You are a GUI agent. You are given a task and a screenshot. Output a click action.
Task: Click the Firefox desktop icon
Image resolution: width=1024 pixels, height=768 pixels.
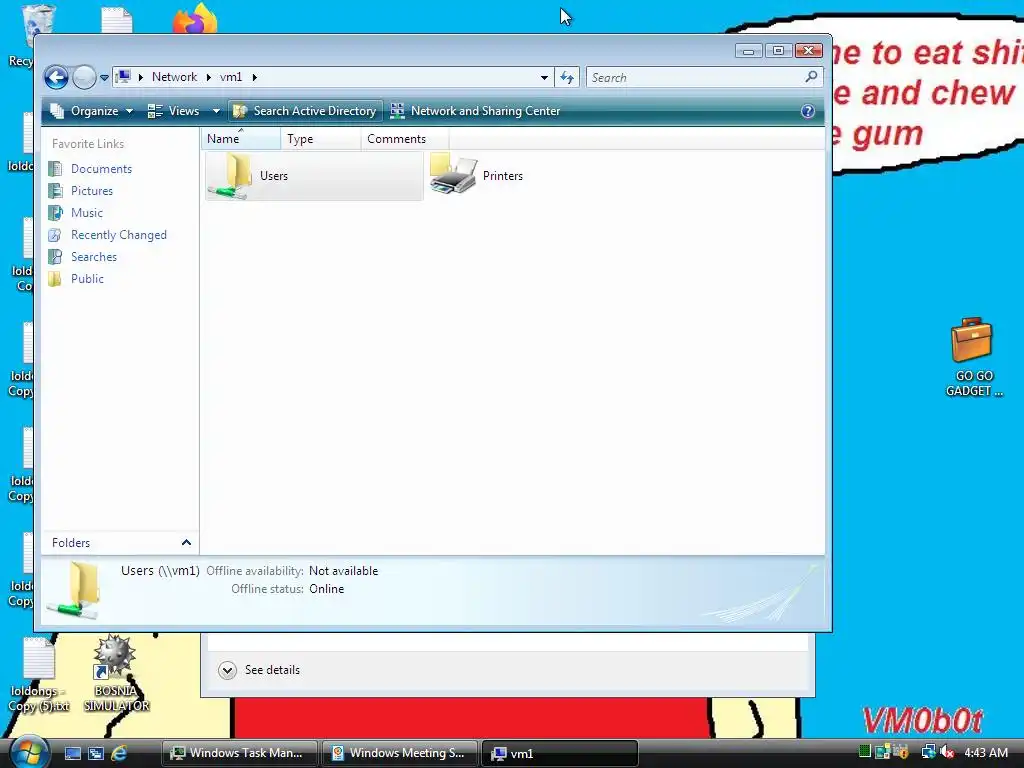[195, 18]
